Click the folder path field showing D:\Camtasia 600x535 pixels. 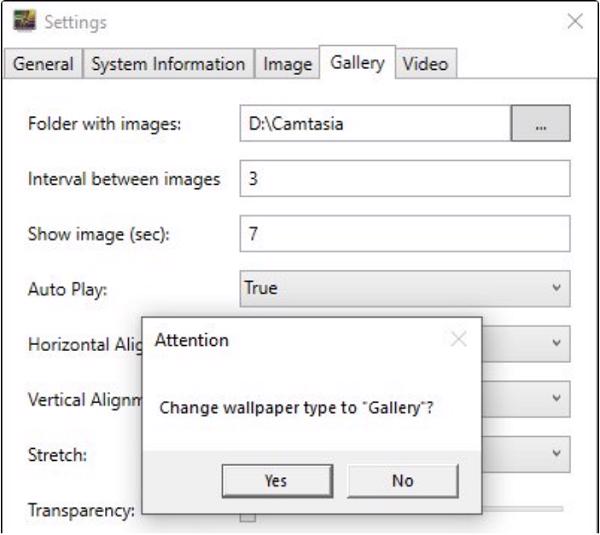click(x=375, y=125)
